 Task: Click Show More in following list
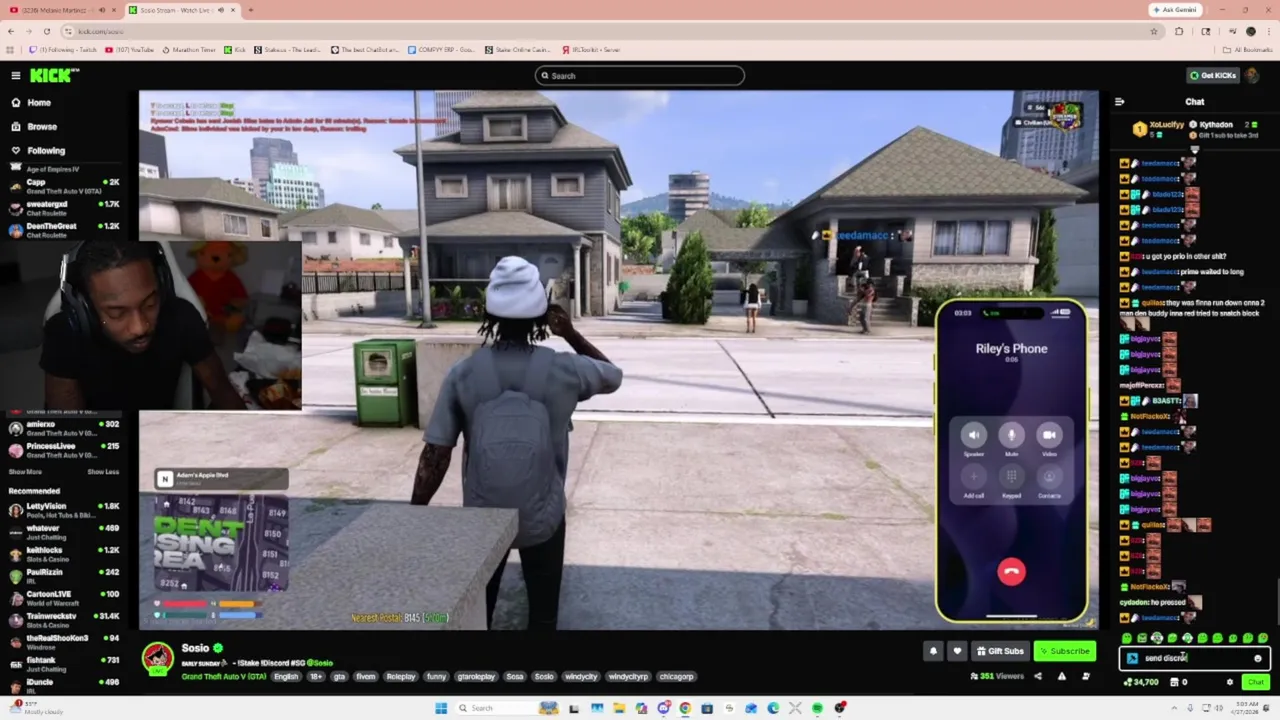tap(25, 472)
